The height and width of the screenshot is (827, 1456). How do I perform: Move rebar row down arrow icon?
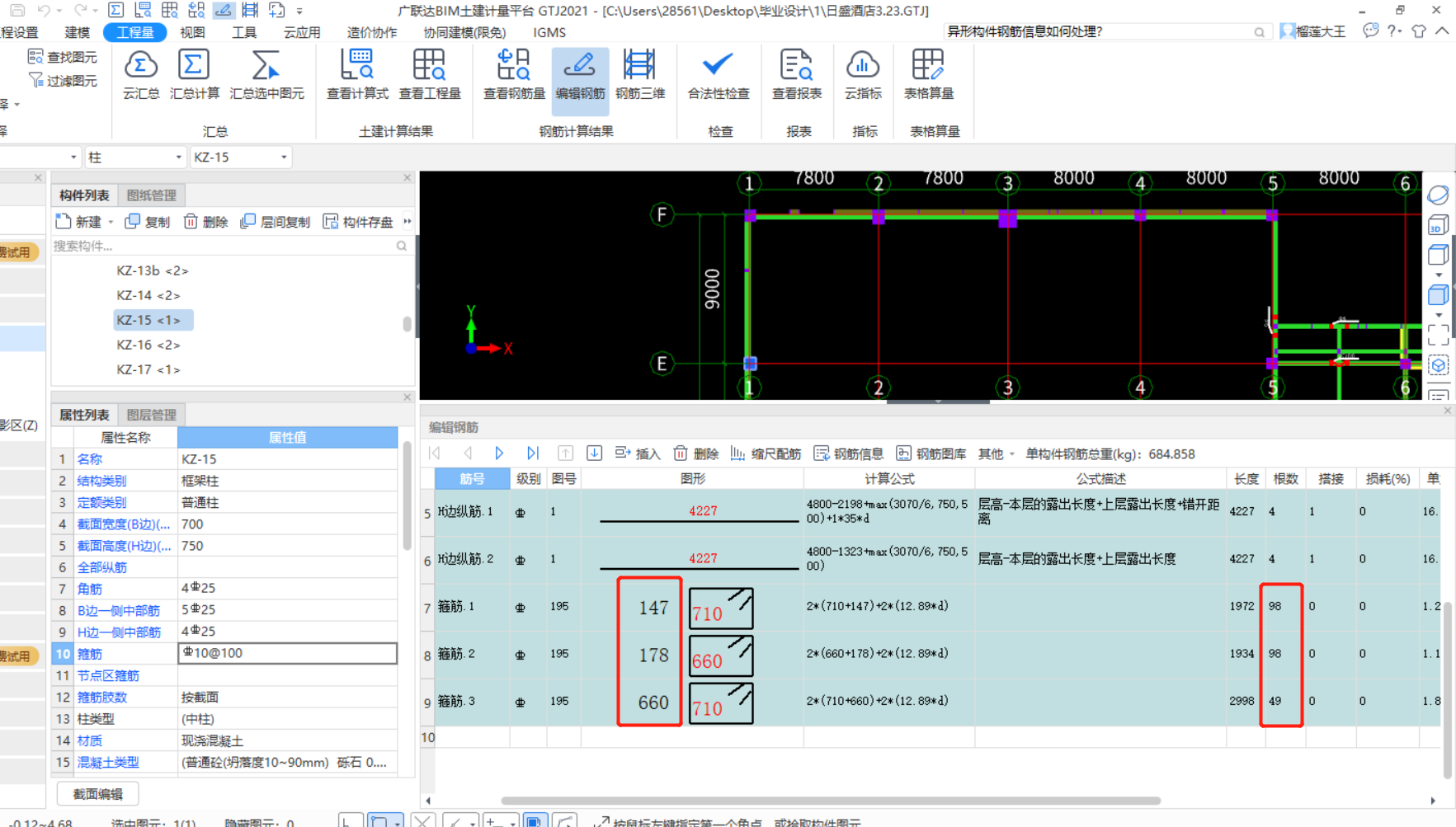[x=594, y=453]
